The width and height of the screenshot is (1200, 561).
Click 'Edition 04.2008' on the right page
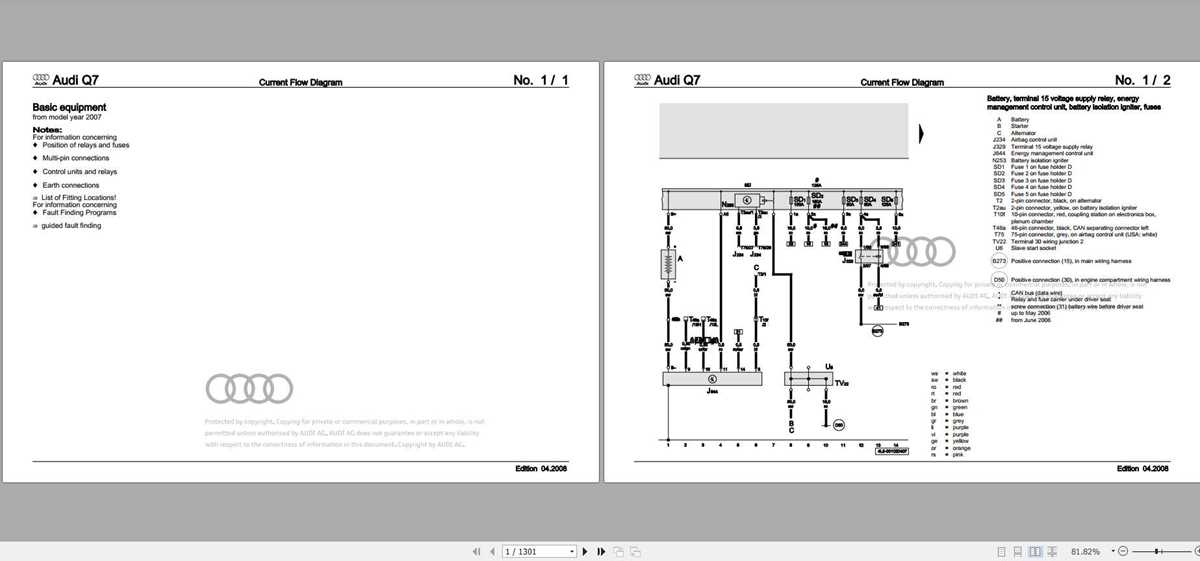coord(1143,468)
